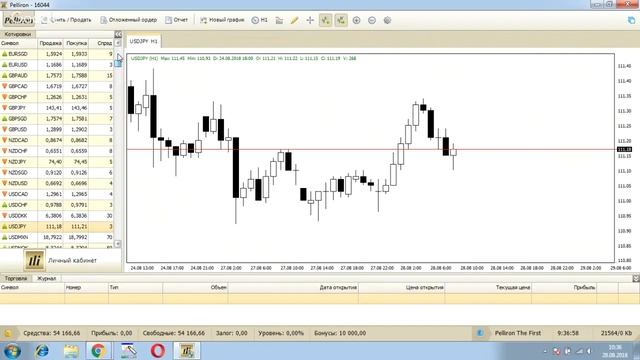
Task: Open Google Chrome from the taskbar
Action: tap(98, 351)
